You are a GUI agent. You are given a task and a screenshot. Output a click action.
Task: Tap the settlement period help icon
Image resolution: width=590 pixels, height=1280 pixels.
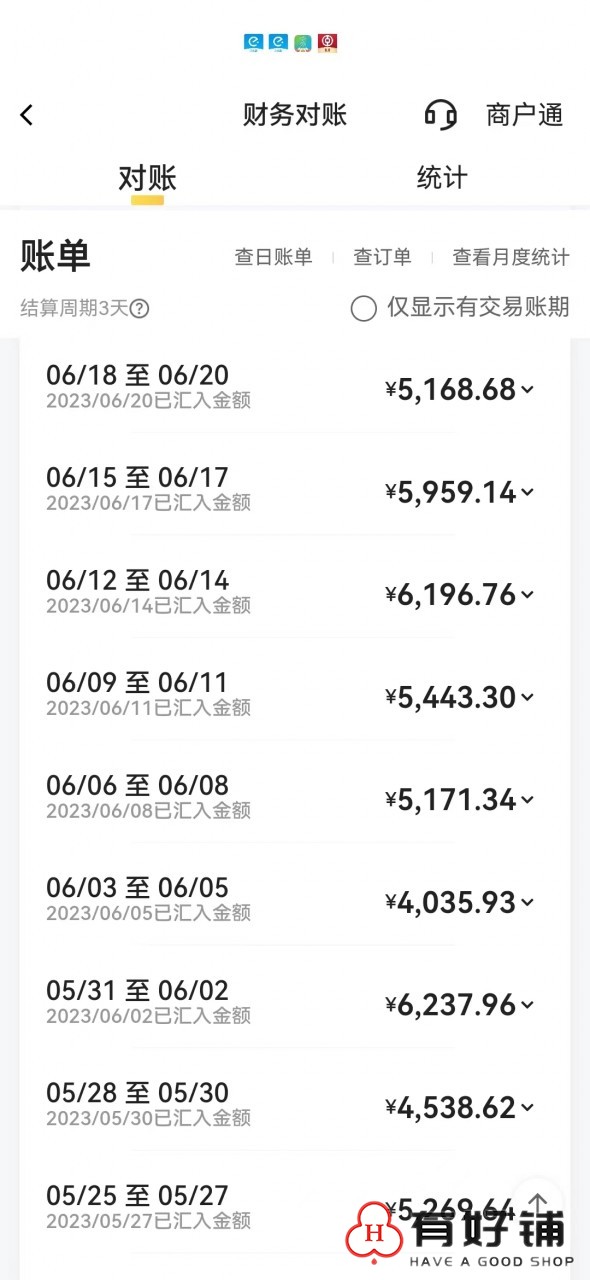tap(140, 309)
